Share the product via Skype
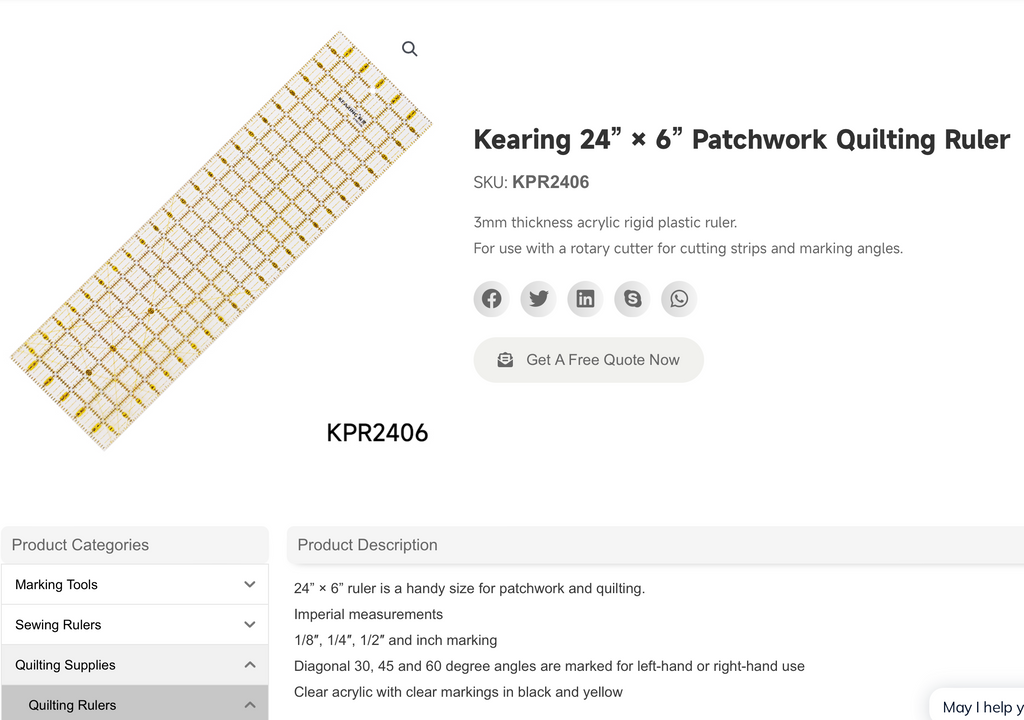Screen dimensions: 1024x720 (x=632, y=298)
